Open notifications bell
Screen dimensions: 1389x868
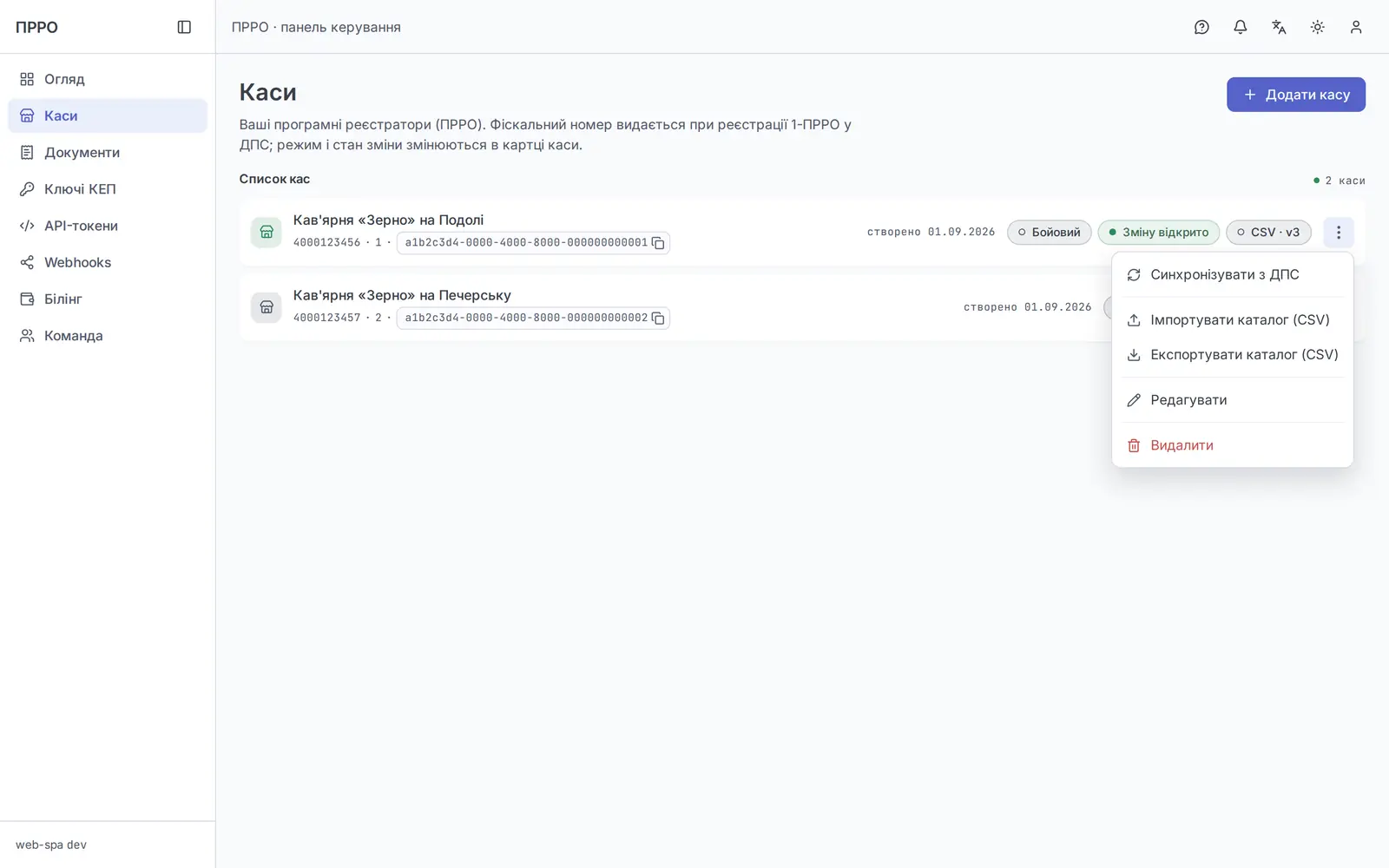click(1240, 27)
